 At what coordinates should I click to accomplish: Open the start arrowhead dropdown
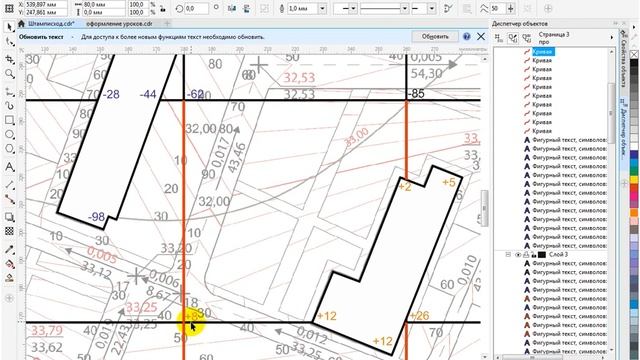point(353,8)
